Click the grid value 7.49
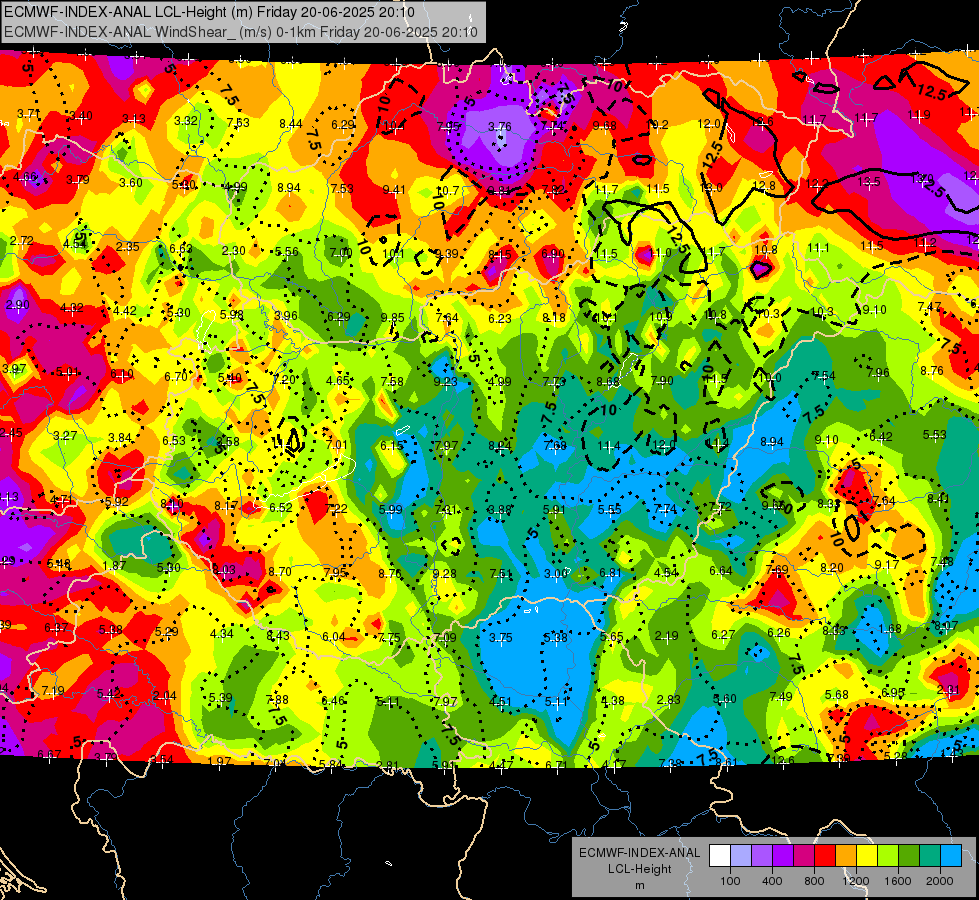Screen dimensions: 979x900 [x=781, y=696]
